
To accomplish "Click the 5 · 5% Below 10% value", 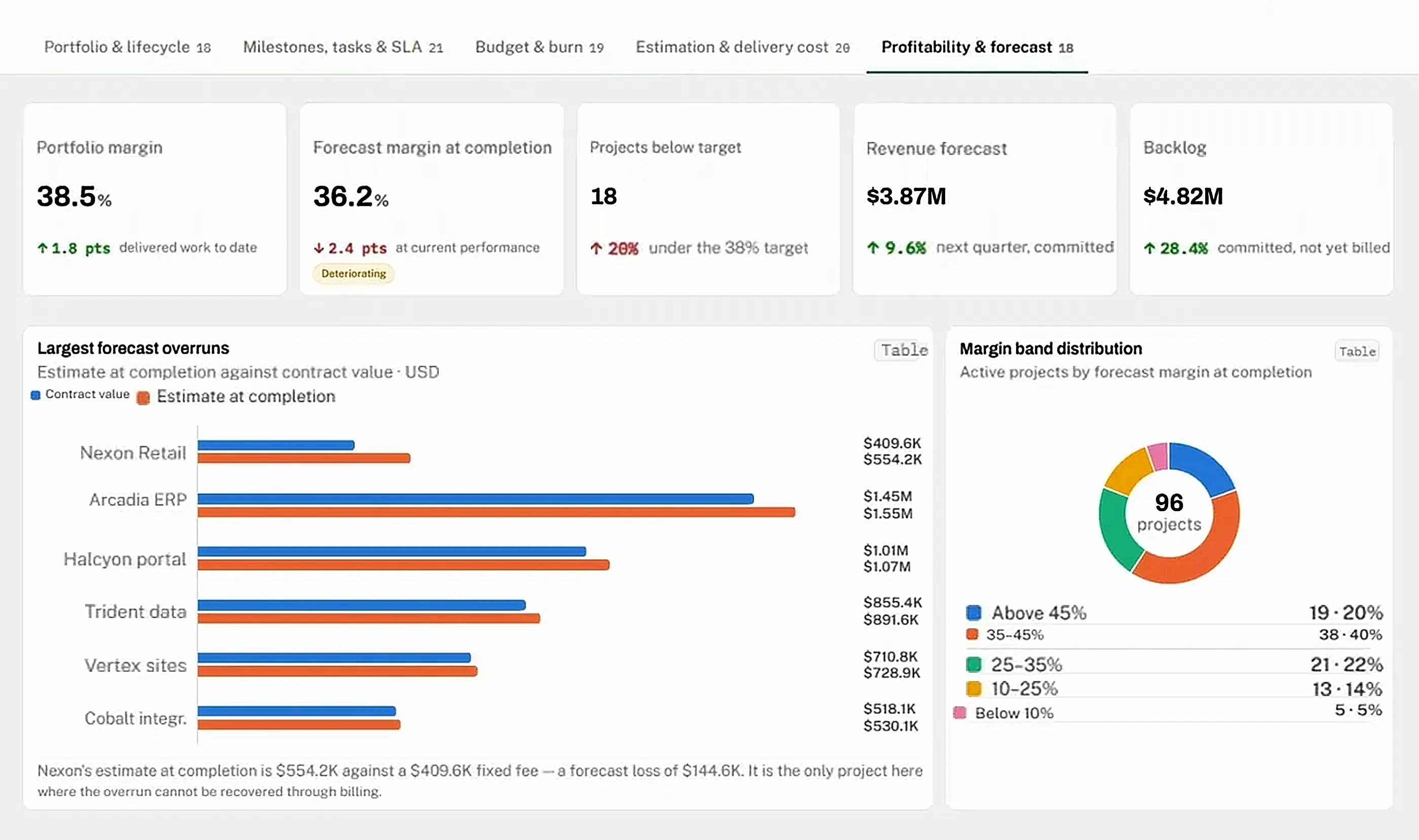I will coord(1358,710).
